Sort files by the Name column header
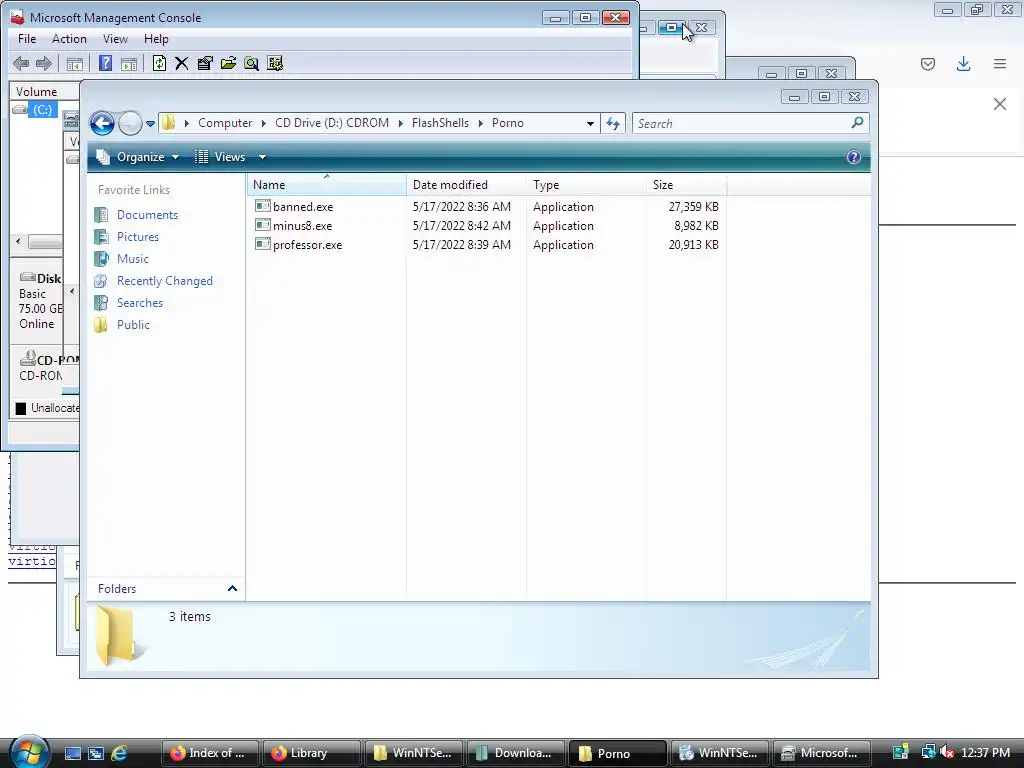 (327, 185)
